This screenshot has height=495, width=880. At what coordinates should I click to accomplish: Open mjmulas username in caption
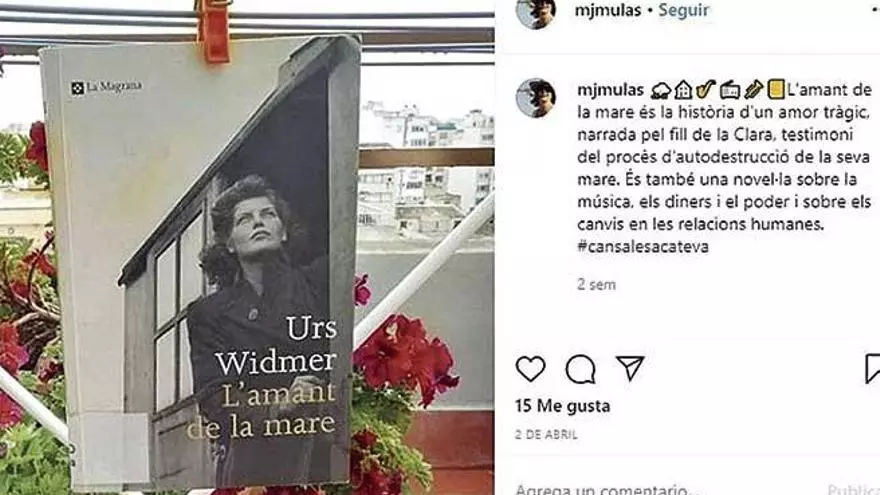point(611,90)
